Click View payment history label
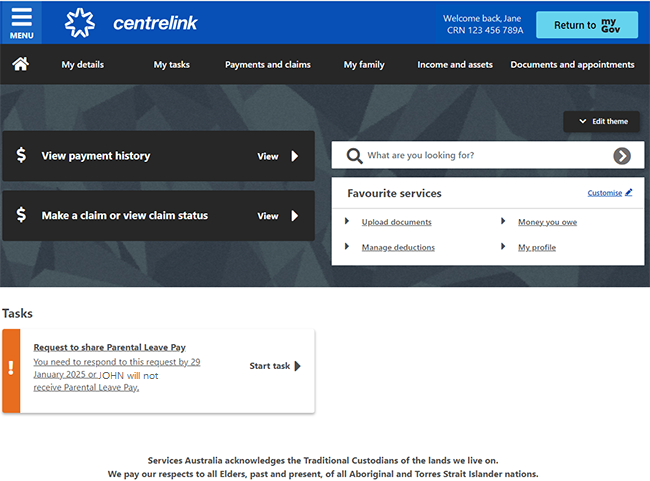 [x=96, y=156]
